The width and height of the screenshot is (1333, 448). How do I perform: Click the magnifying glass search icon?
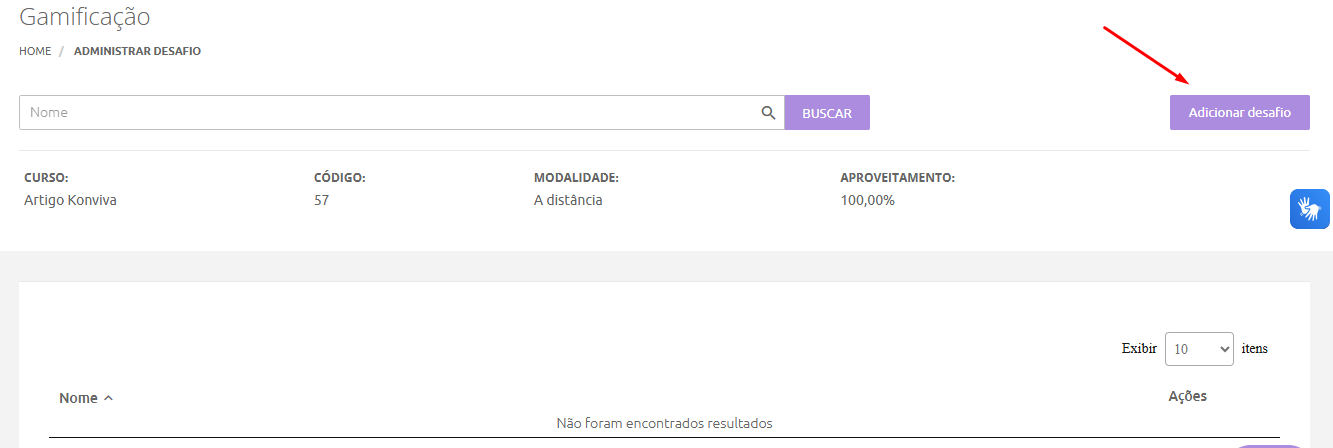768,113
